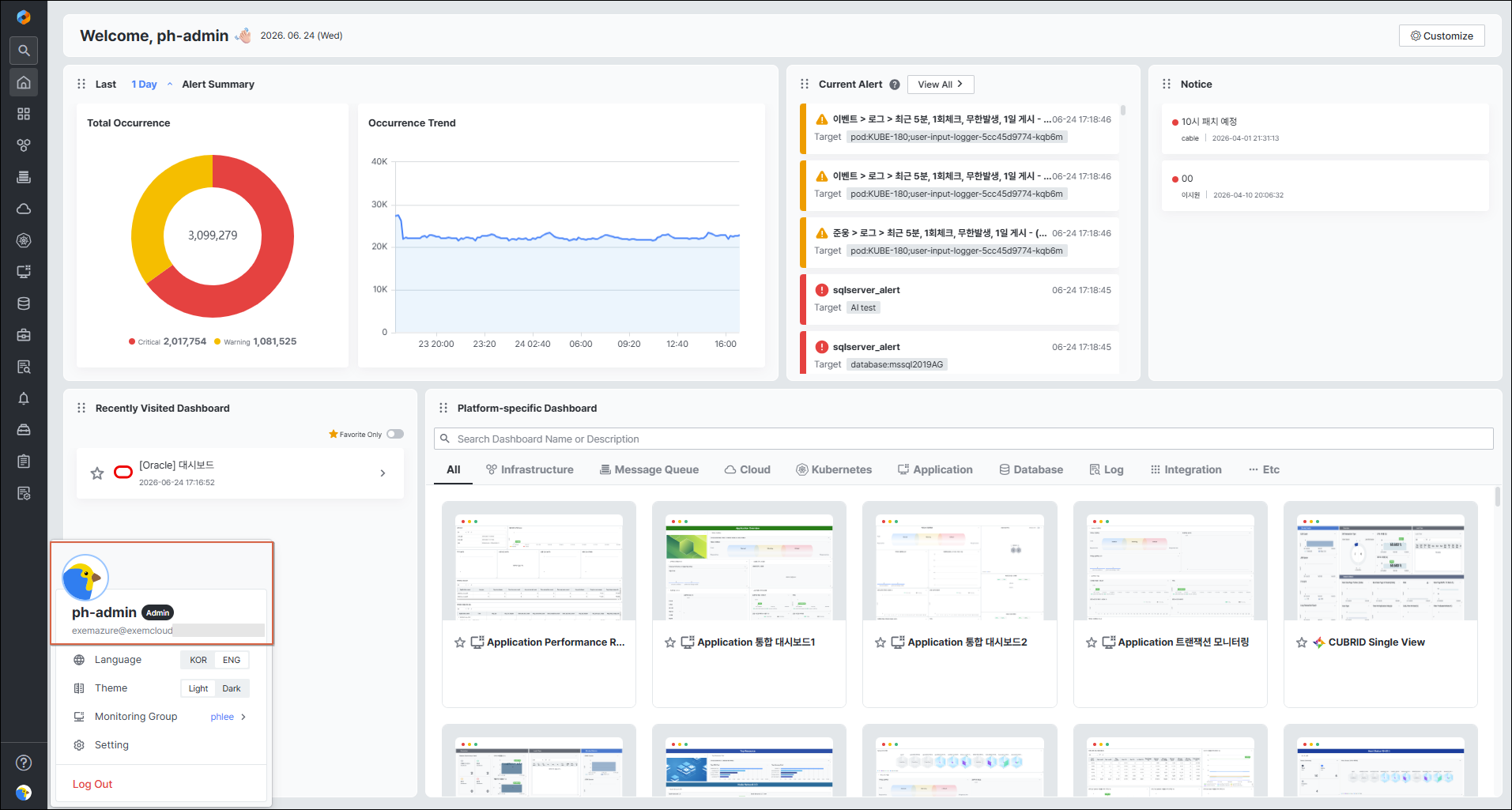Open the Kubernetes icon in sidebar
The height and width of the screenshot is (810, 1512).
(24, 240)
